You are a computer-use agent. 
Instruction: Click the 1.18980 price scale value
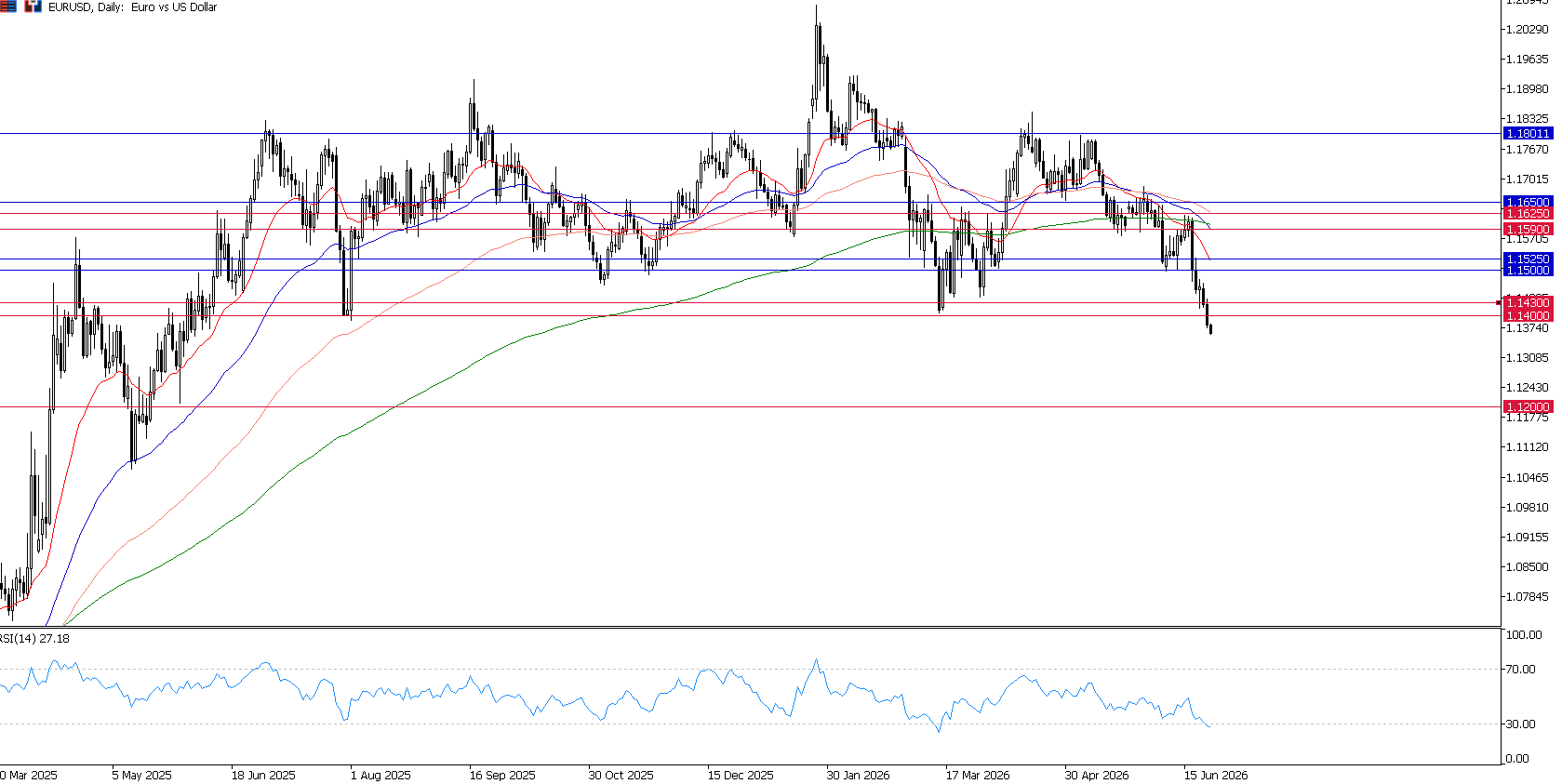(1527, 89)
